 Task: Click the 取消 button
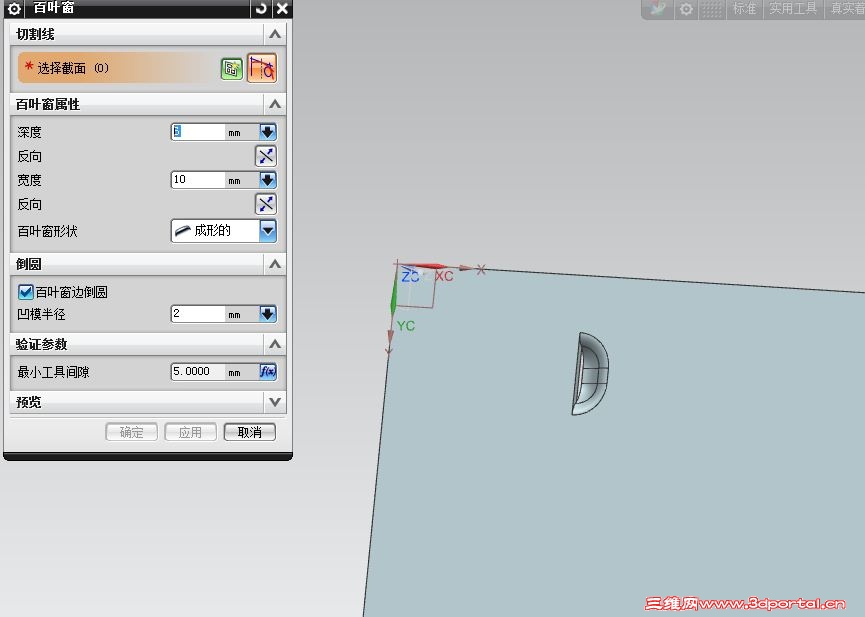[x=250, y=432]
